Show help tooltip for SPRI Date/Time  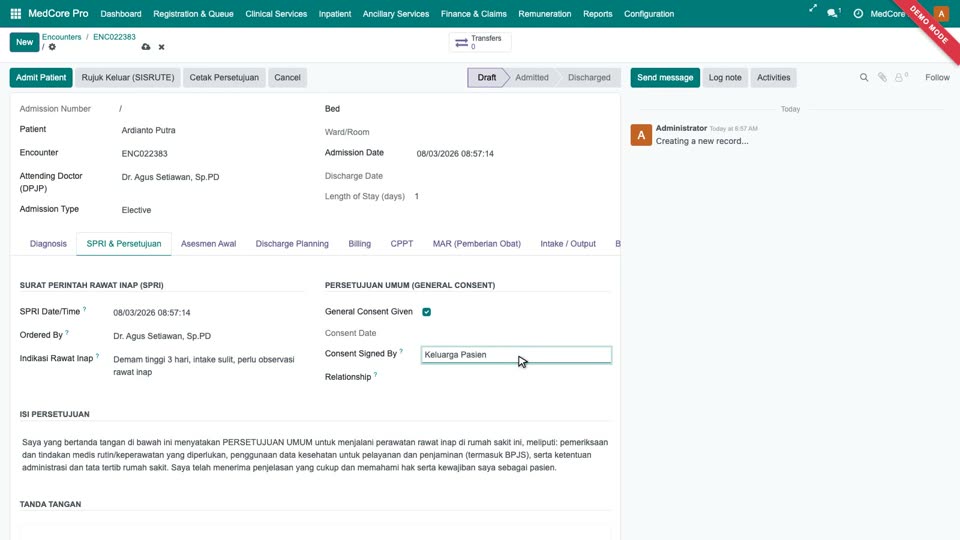(84, 309)
